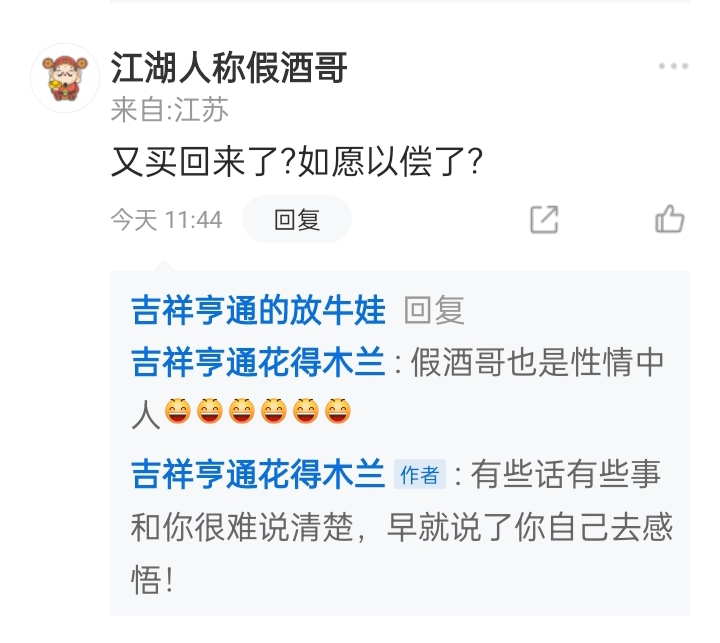
Task: Click the 回复 reply button
Action: tap(297, 219)
